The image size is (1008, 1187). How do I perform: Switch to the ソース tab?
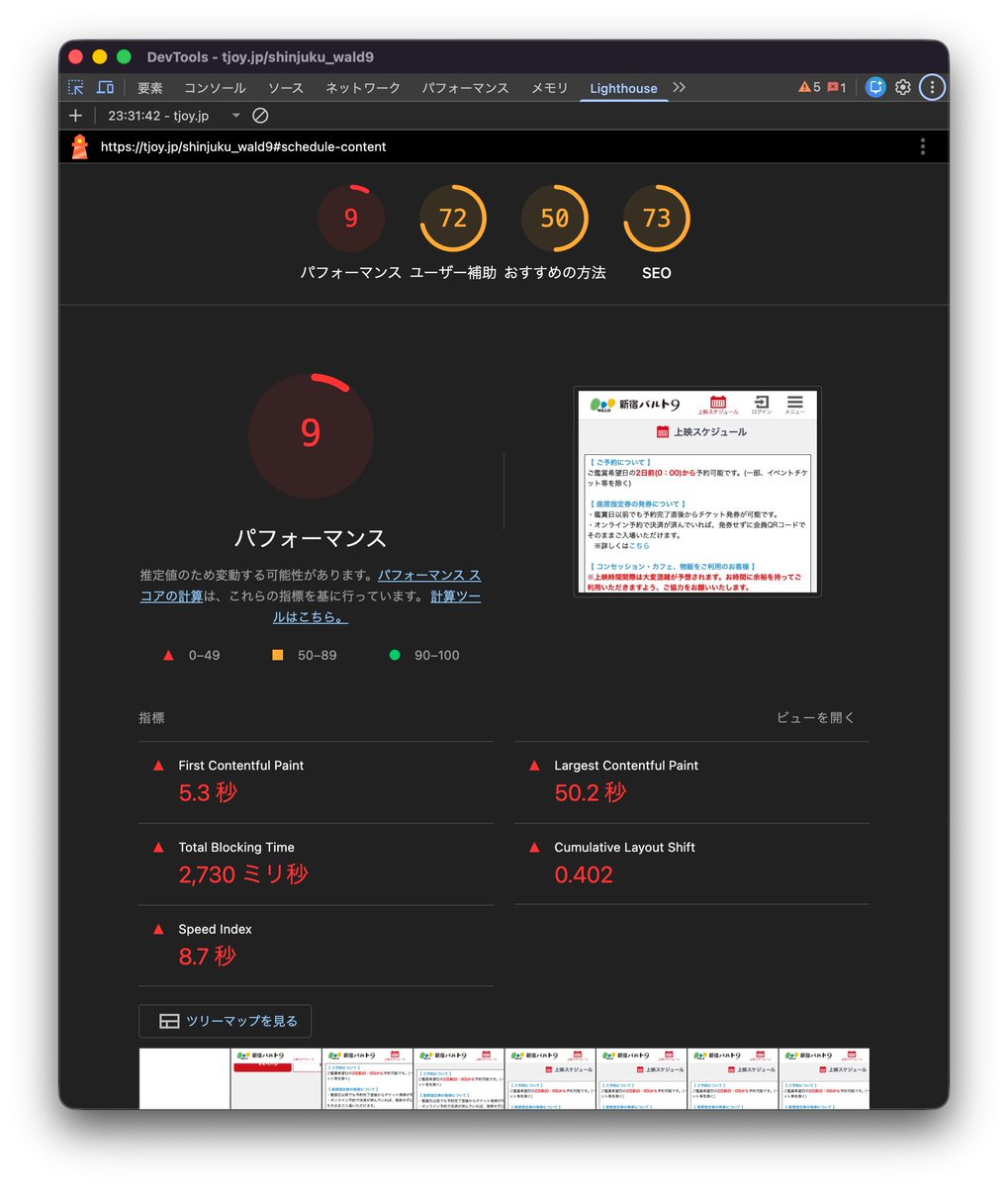[286, 88]
